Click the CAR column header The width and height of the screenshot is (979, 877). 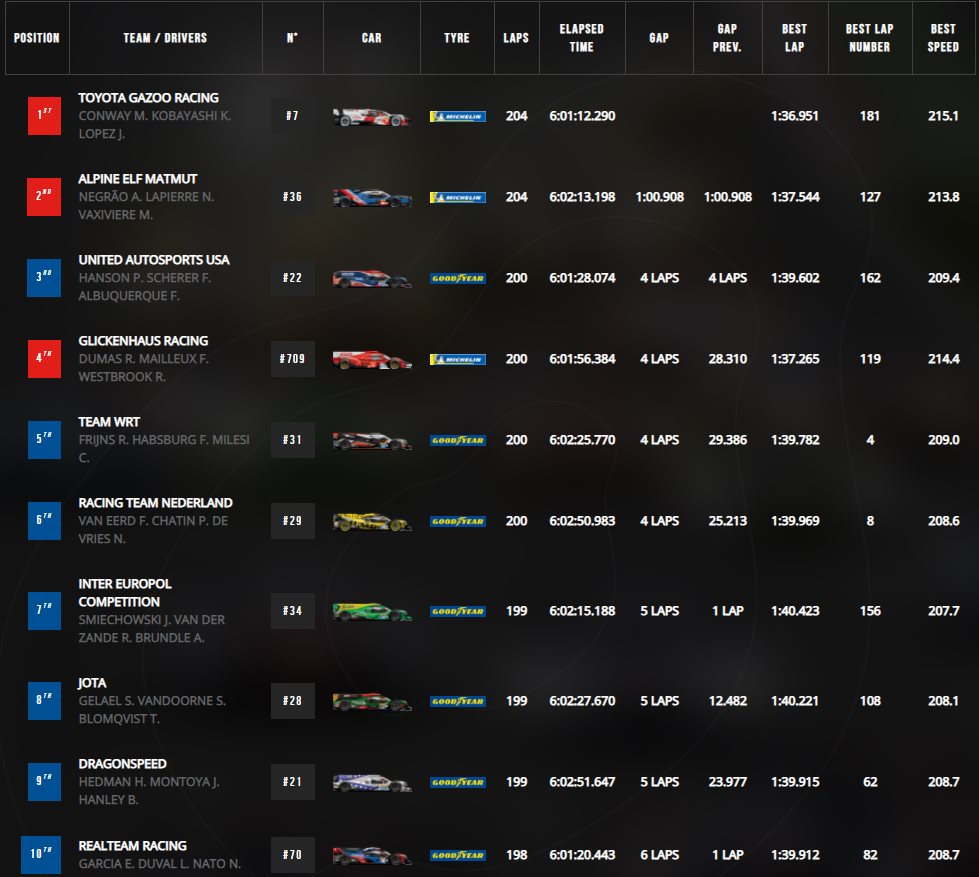[x=371, y=38]
